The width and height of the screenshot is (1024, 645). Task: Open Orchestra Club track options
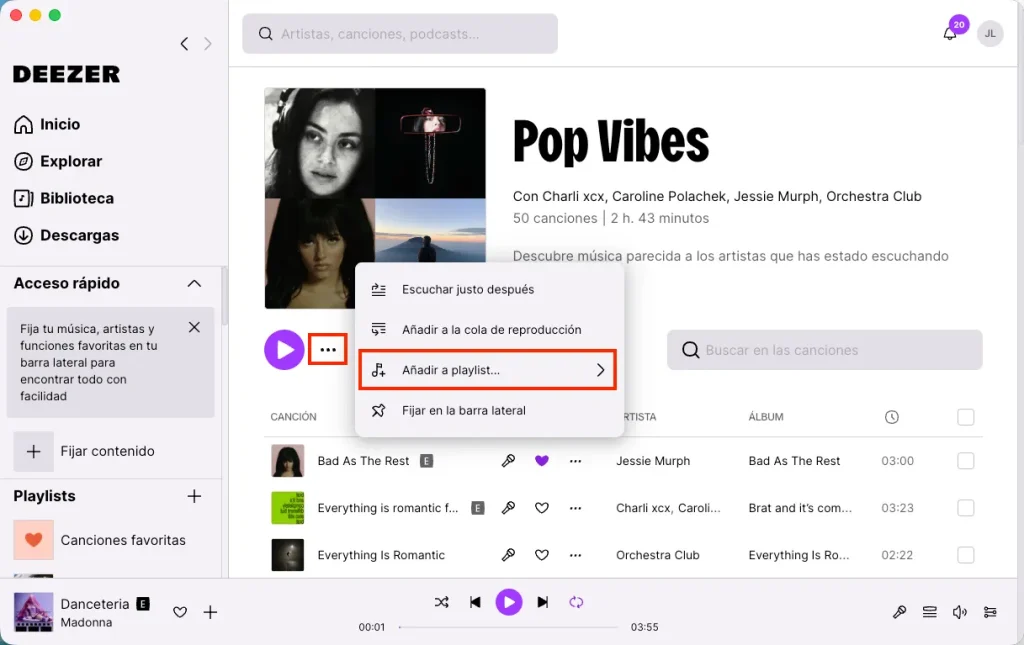575,555
